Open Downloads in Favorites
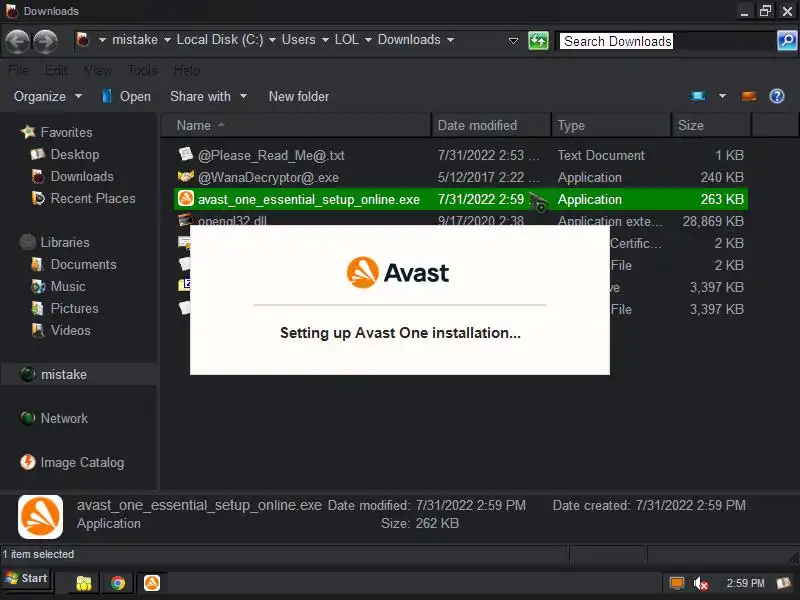 click(82, 177)
